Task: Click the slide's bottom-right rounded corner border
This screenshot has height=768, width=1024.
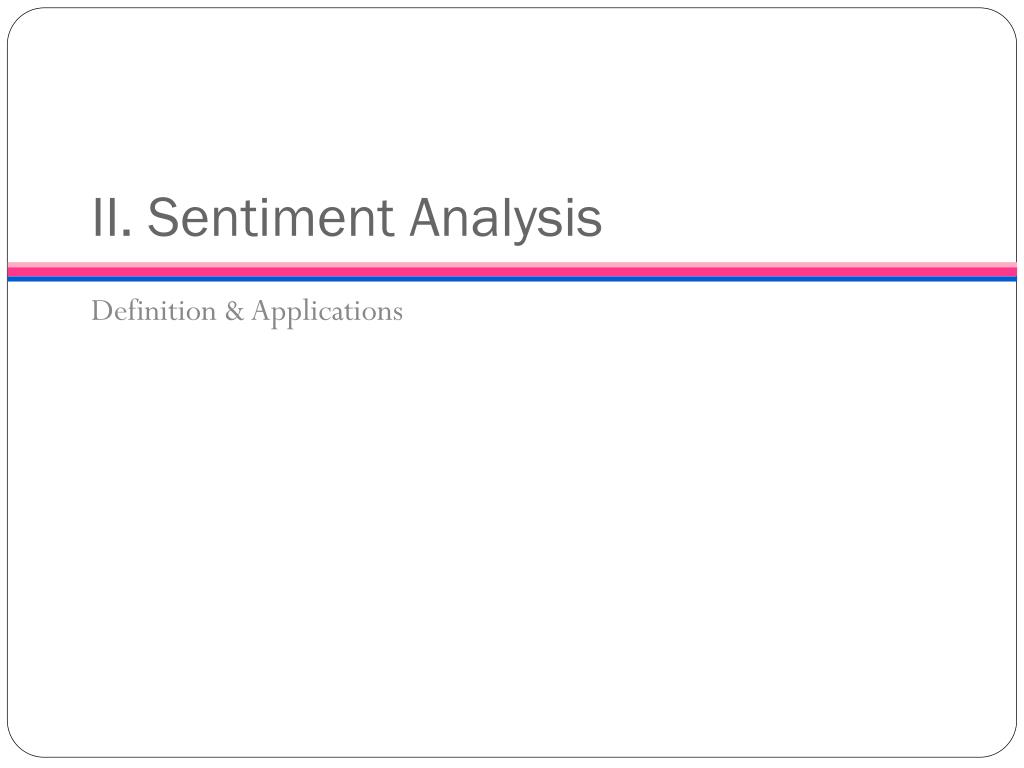Action: click(1005, 746)
